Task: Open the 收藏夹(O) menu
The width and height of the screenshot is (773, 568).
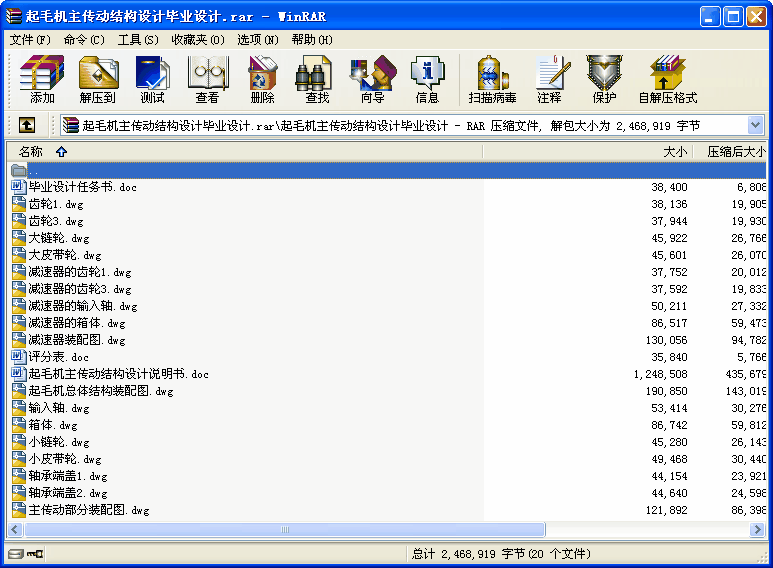Action: point(197,39)
